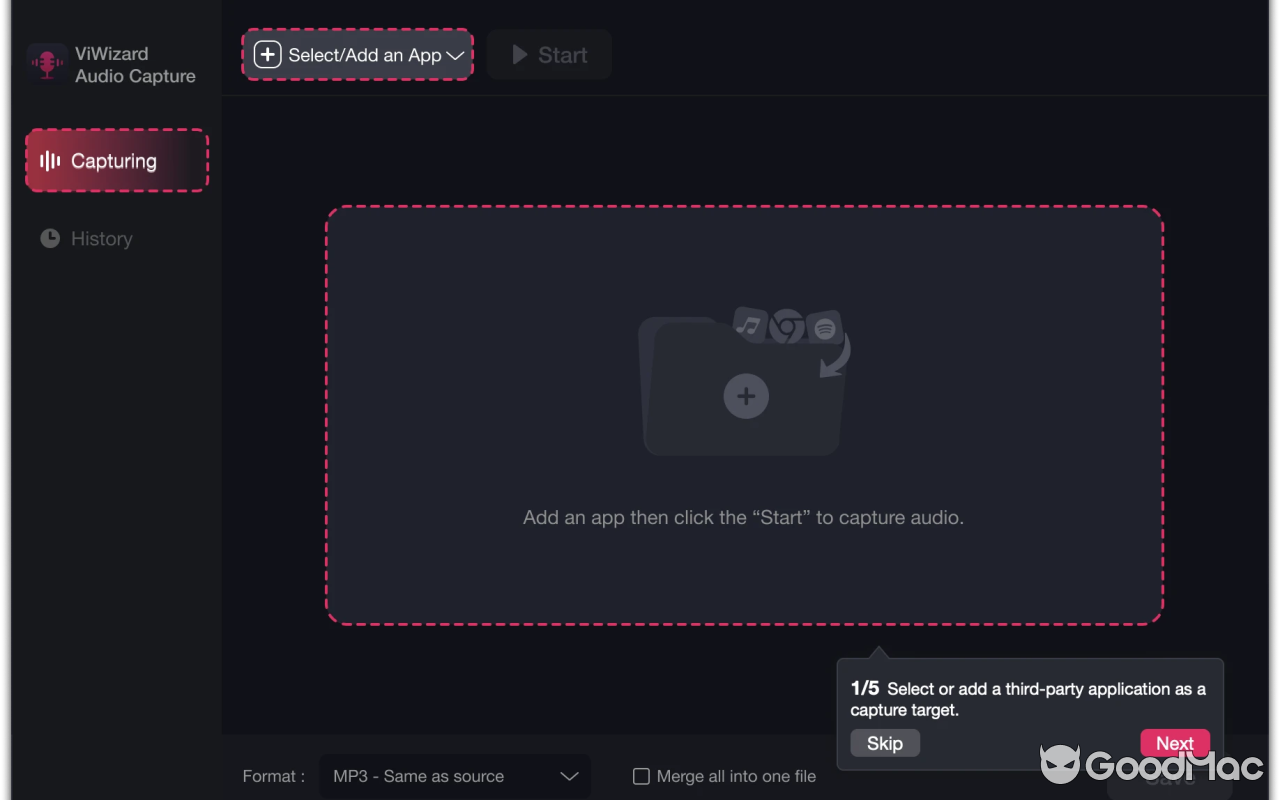Click the plus icon in Select/Add an App
The image size is (1280, 800).
(x=267, y=55)
